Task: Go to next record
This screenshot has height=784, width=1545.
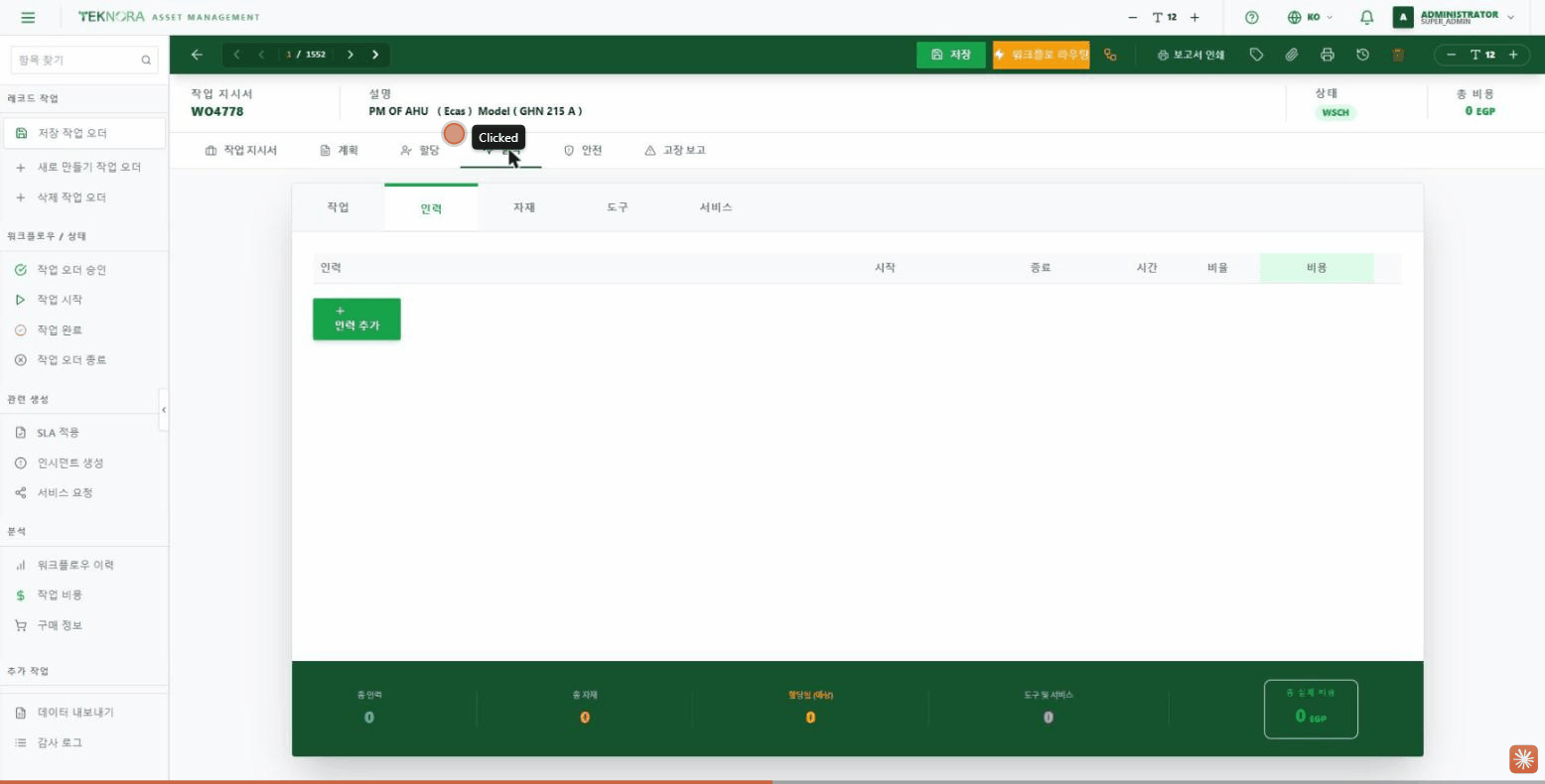Action: click(x=351, y=55)
